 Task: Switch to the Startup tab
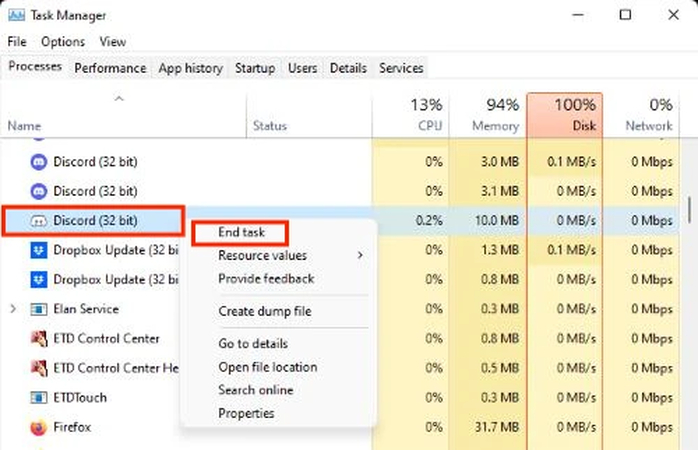pyautogui.click(x=255, y=68)
